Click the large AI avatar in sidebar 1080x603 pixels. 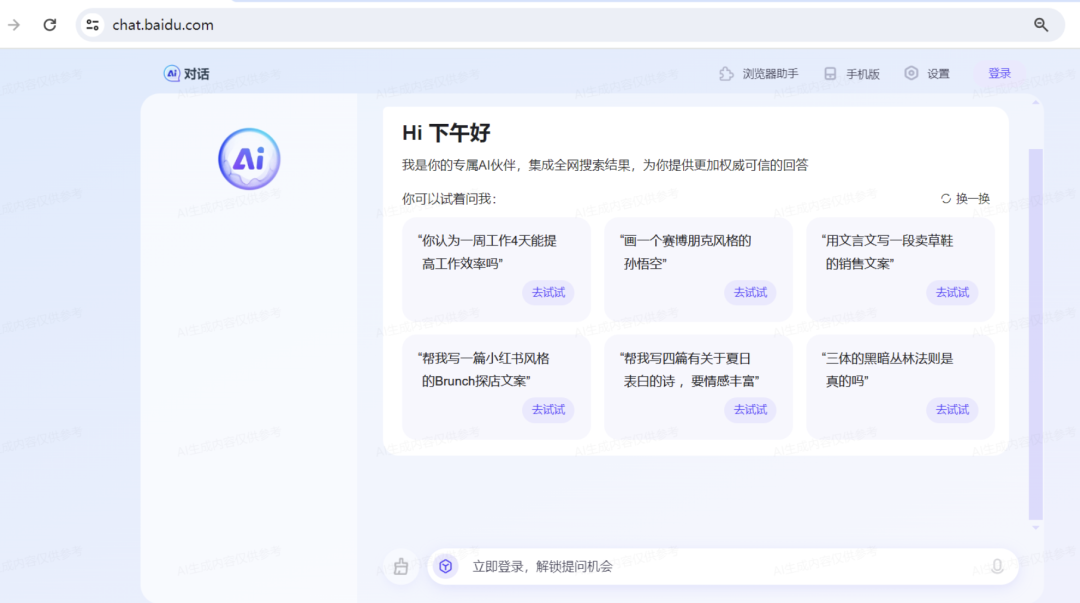click(249, 159)
